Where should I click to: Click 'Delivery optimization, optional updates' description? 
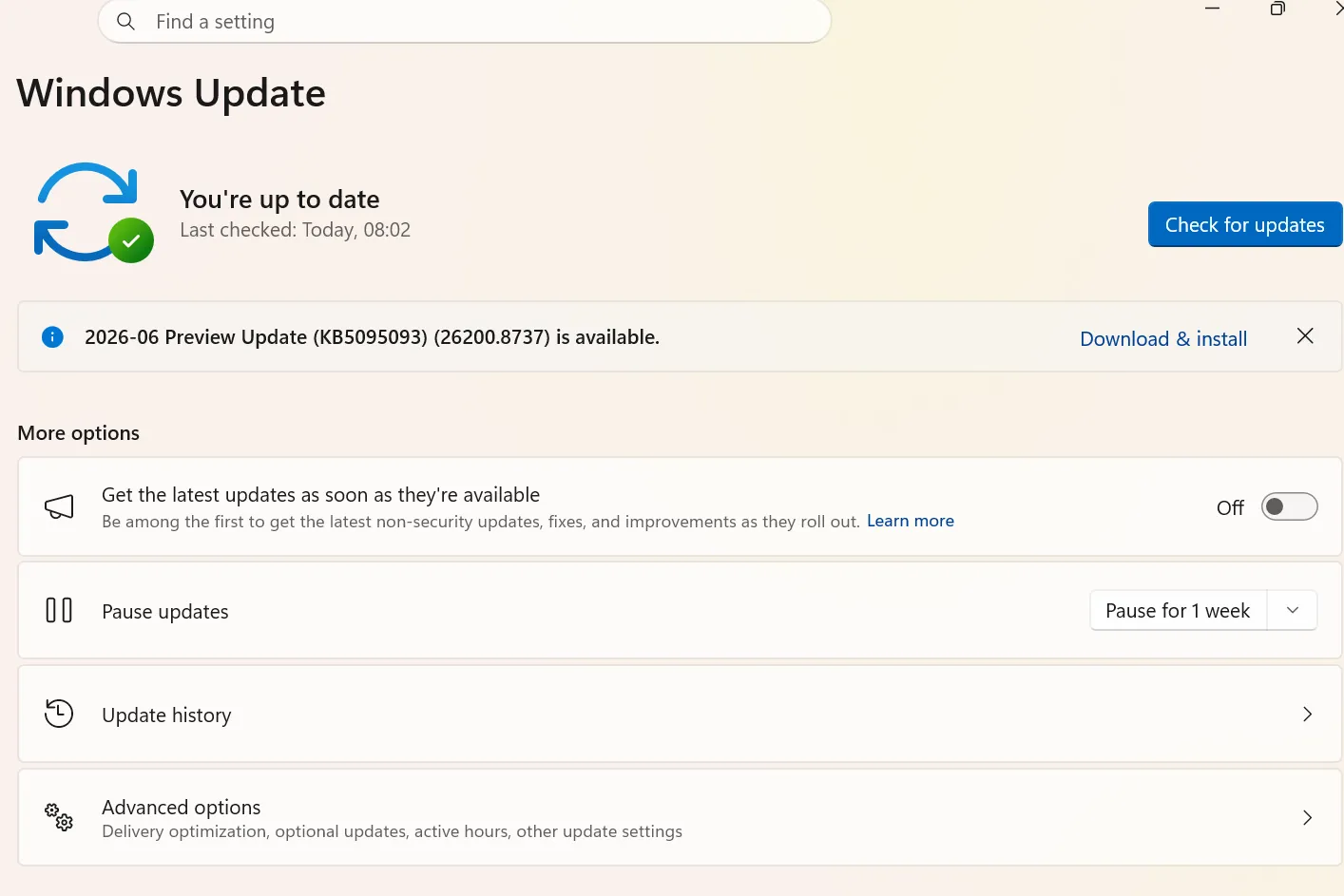[x=392, y=831]
